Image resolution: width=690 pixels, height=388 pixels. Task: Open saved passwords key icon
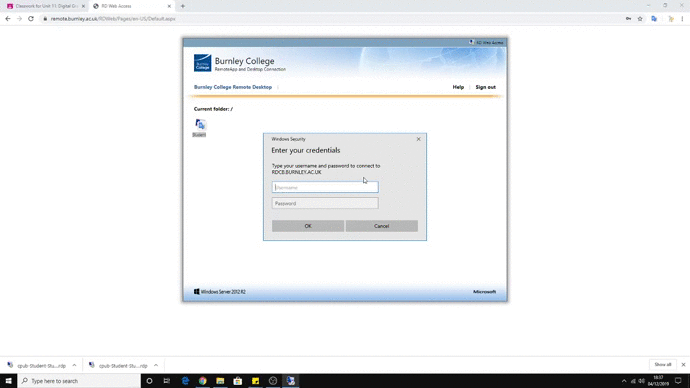(628, 19)
